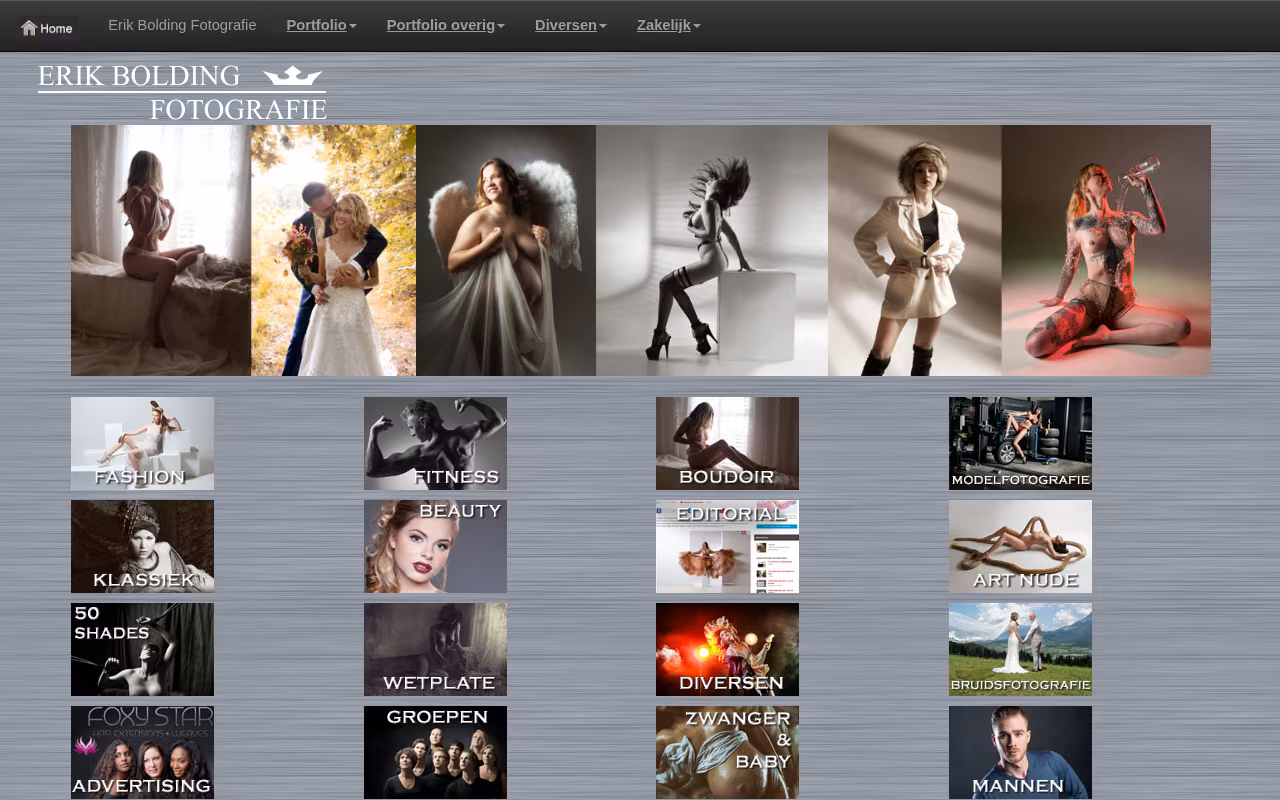Open the Groepen gallery thumbnail
1280x800 pixels.
435,752
